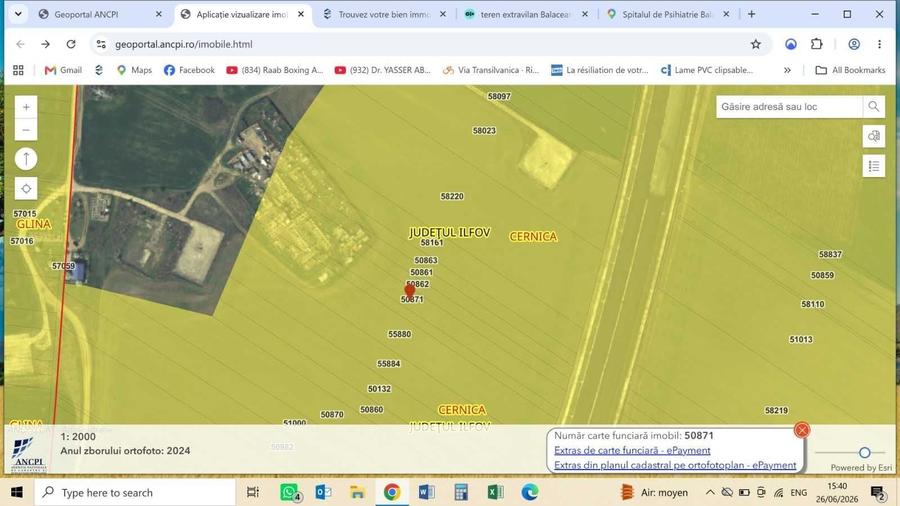Click parcel label 51013 on map
The image size is (900, 506).
click(801, 340)
